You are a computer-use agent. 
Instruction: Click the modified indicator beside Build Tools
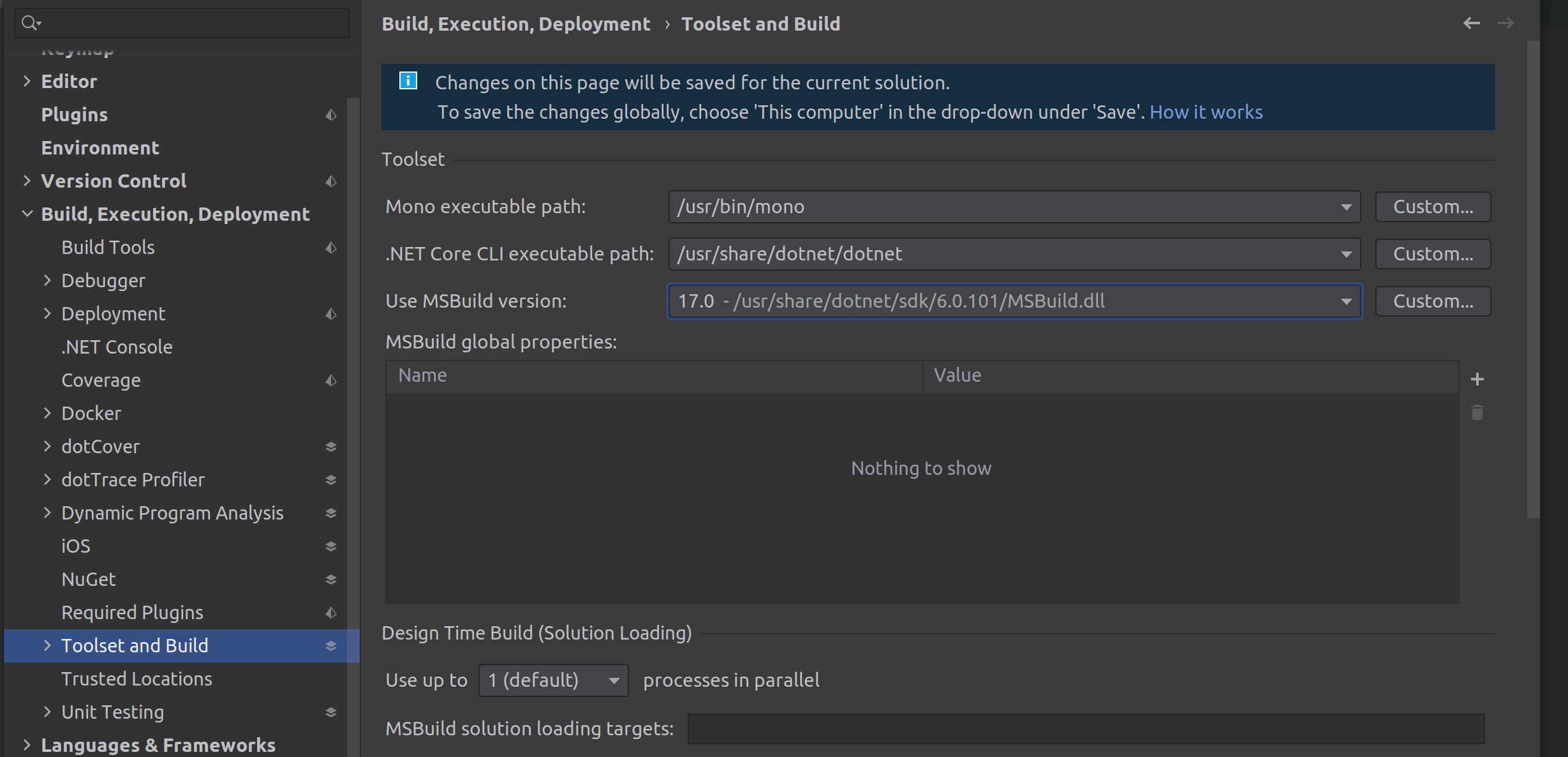(331, 247)
